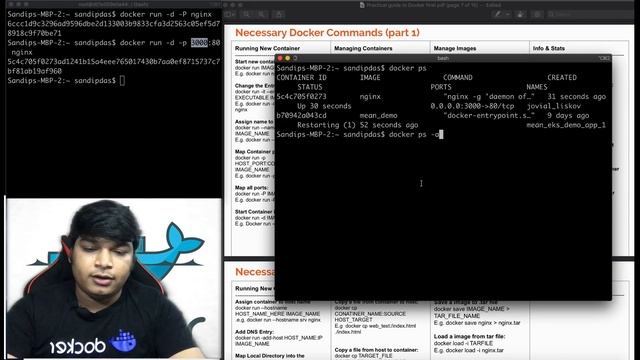Click the cursor prompt line in left terminal

tap(66, 80)
